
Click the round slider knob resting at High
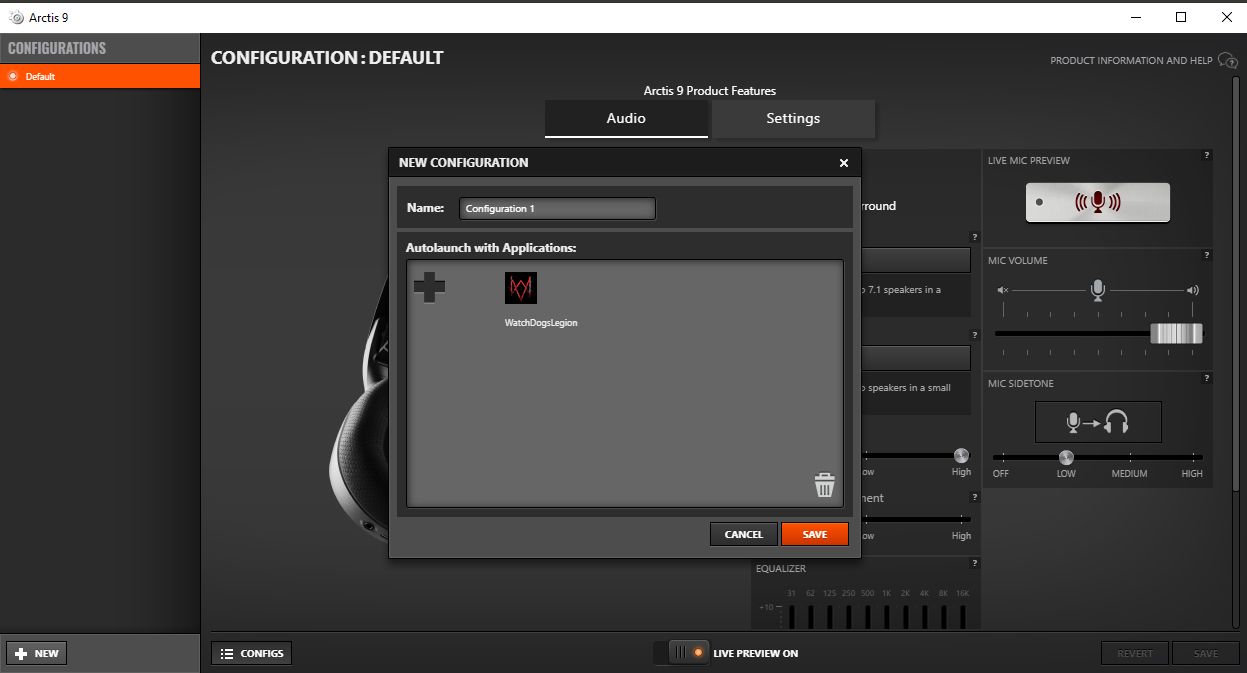pyautogui.click(x=961, y=455)
